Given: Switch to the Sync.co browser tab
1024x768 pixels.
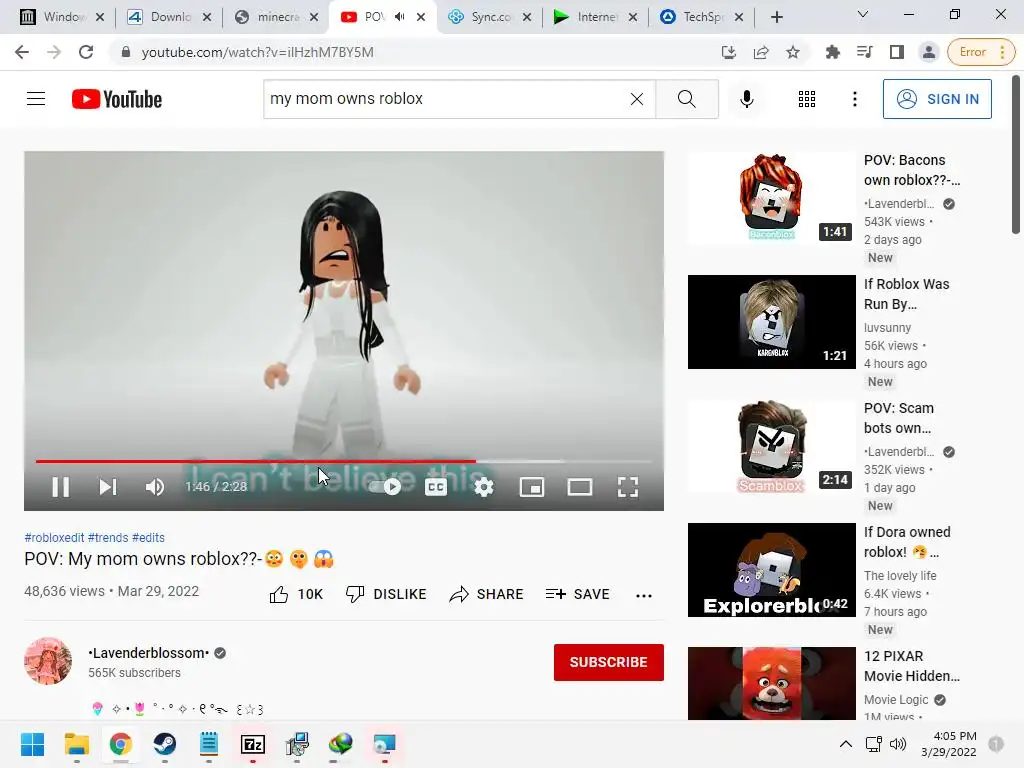Looking at the screenshot, I should point(490,17).
